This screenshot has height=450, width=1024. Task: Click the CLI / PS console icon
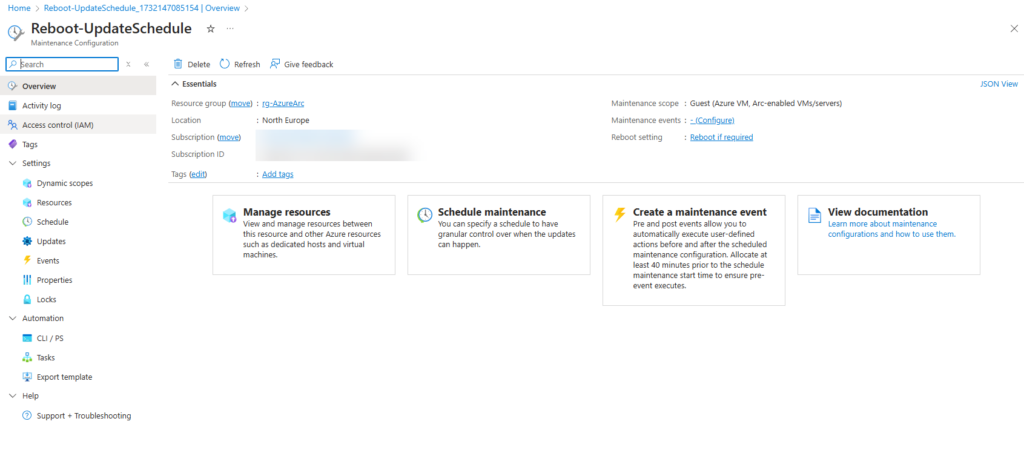point(27,338)
